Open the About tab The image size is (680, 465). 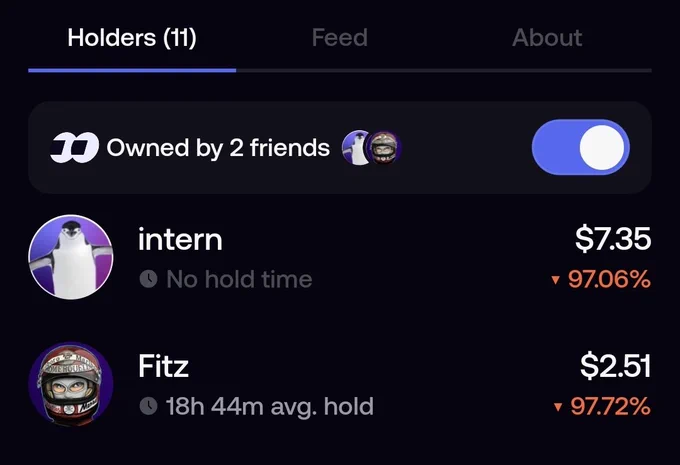pyautogui.click(x=547, y=38)
